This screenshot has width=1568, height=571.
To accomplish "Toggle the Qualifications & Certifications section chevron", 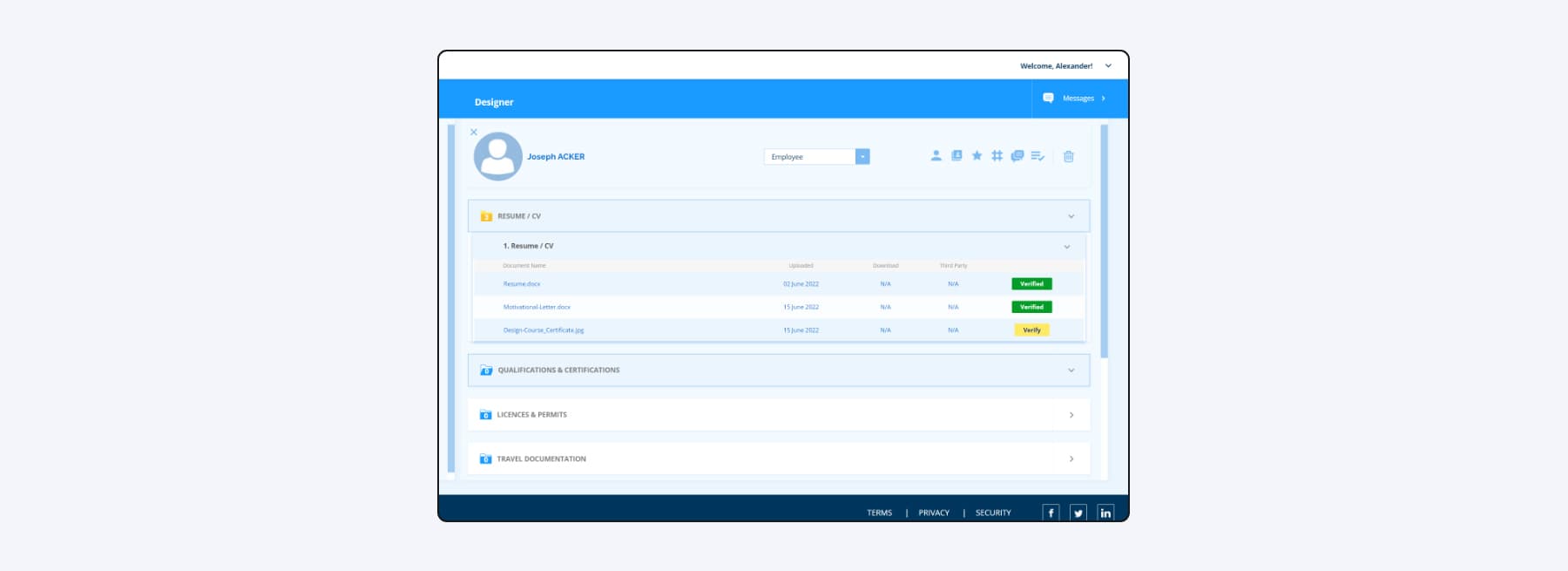I will pyautogui.click(x=1071, y=370).
